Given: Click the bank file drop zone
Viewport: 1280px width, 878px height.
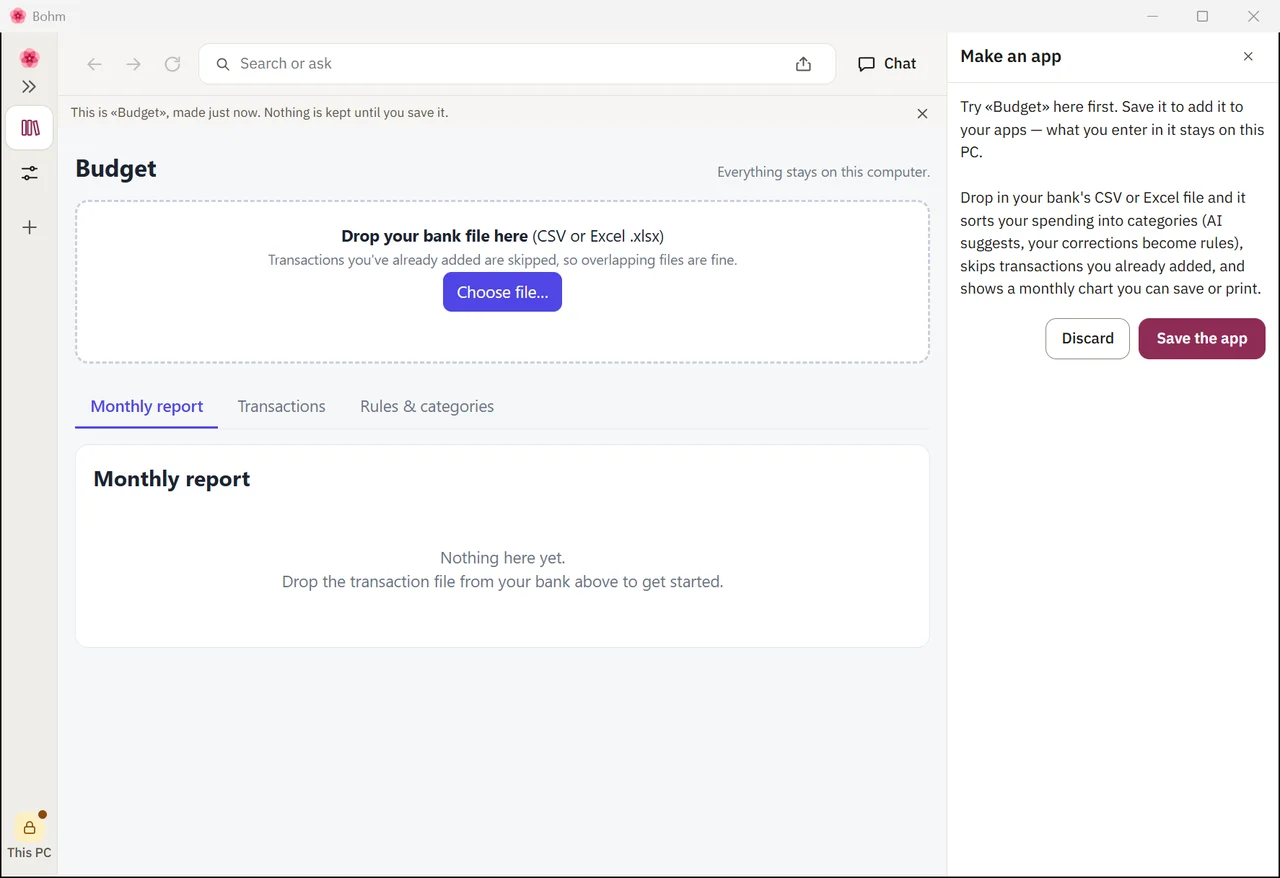Looking at the screenshot, I should [502, 282].
